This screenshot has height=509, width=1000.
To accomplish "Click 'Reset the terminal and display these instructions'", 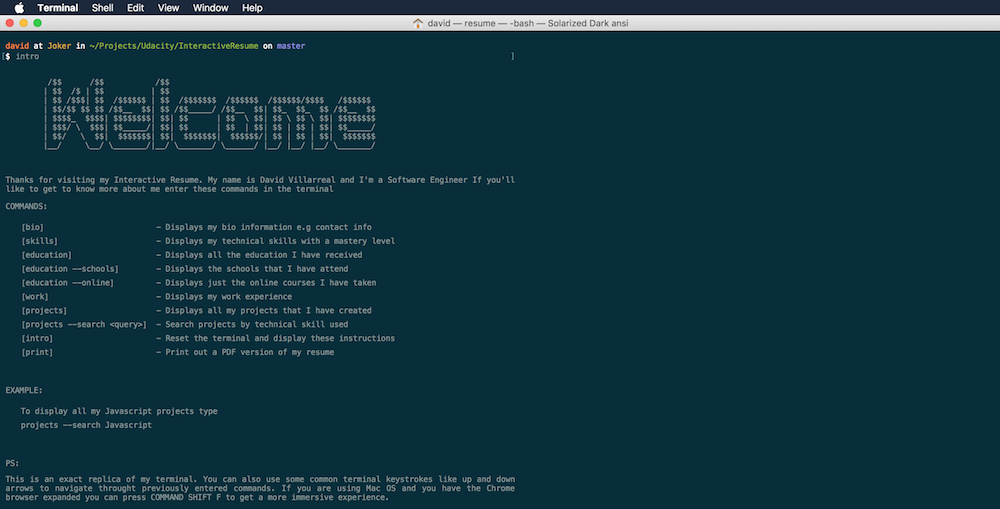I will pyautogui.click(x=280, y=339).
